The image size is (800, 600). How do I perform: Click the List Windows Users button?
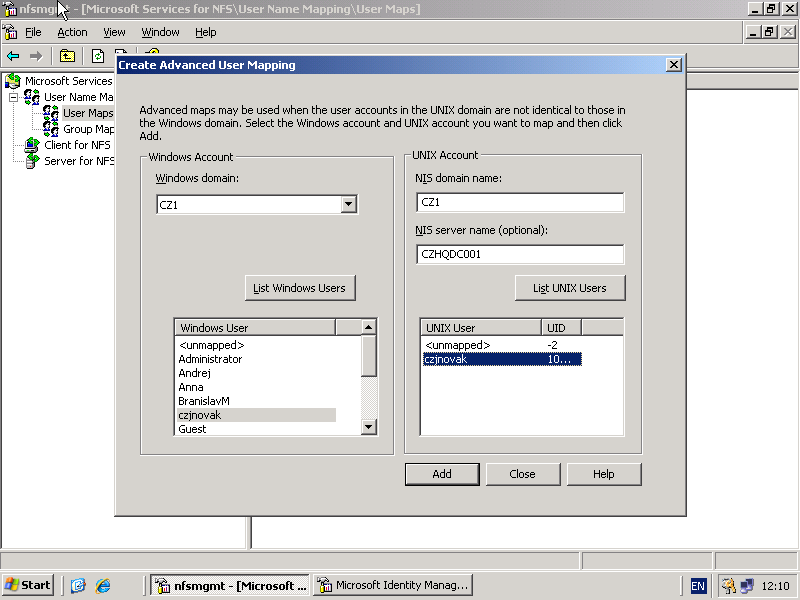300,288
